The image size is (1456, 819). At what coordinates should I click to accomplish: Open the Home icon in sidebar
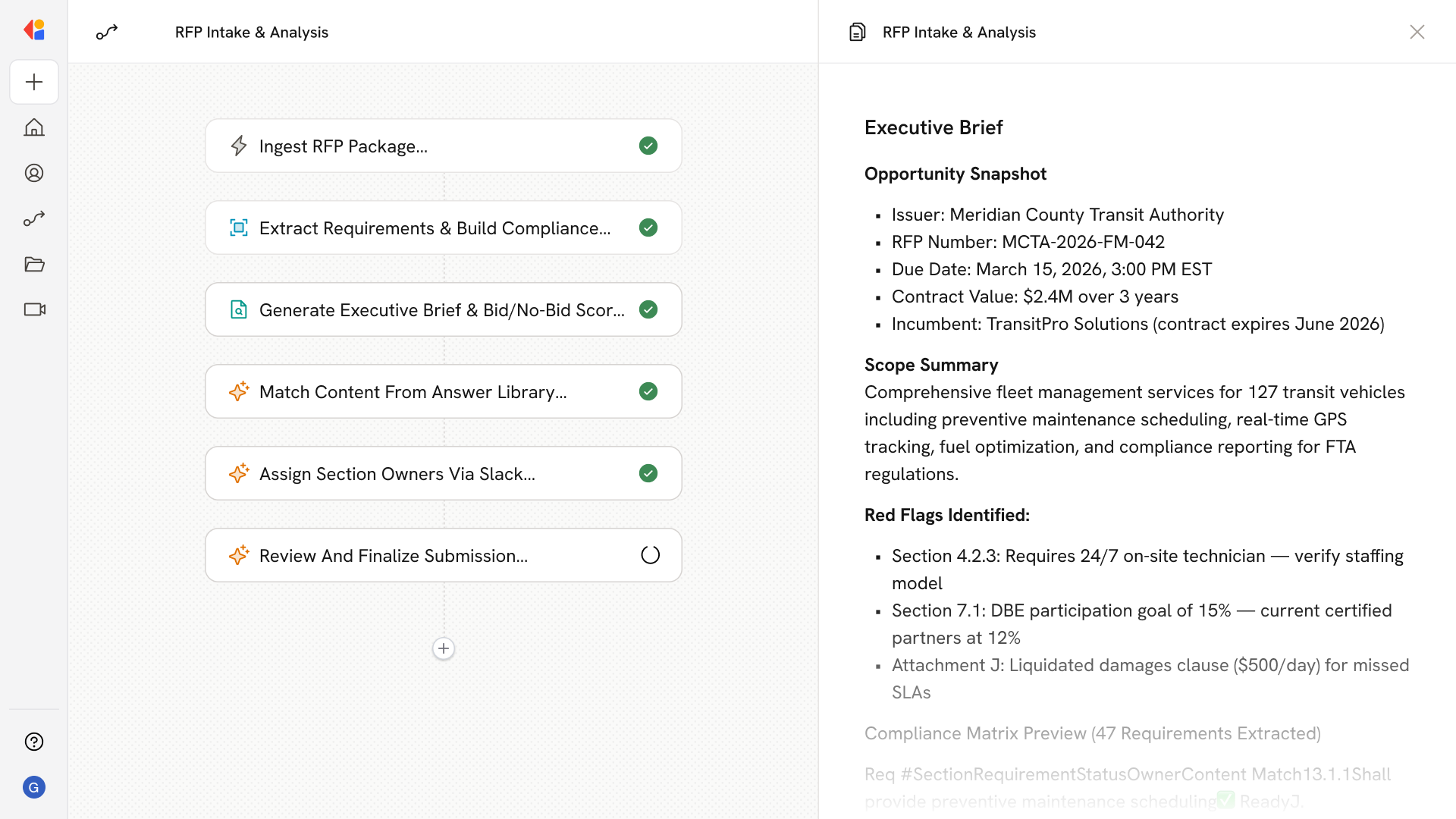click(x=34, y=127)
